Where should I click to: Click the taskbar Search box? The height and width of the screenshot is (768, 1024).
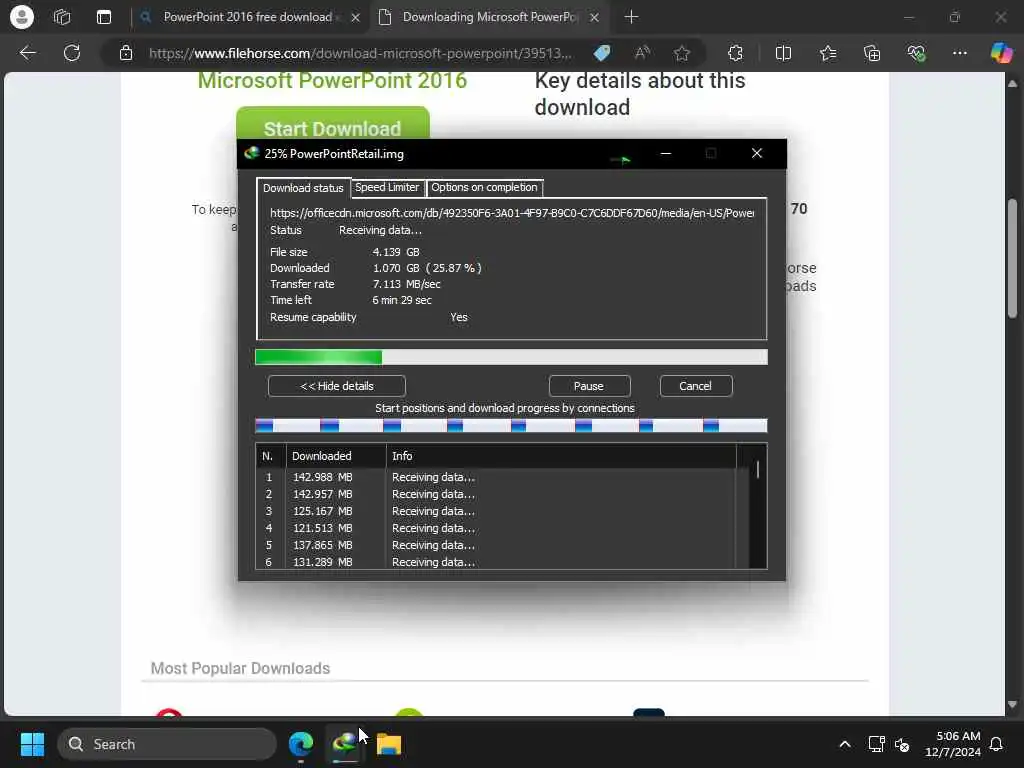point(167,744)
